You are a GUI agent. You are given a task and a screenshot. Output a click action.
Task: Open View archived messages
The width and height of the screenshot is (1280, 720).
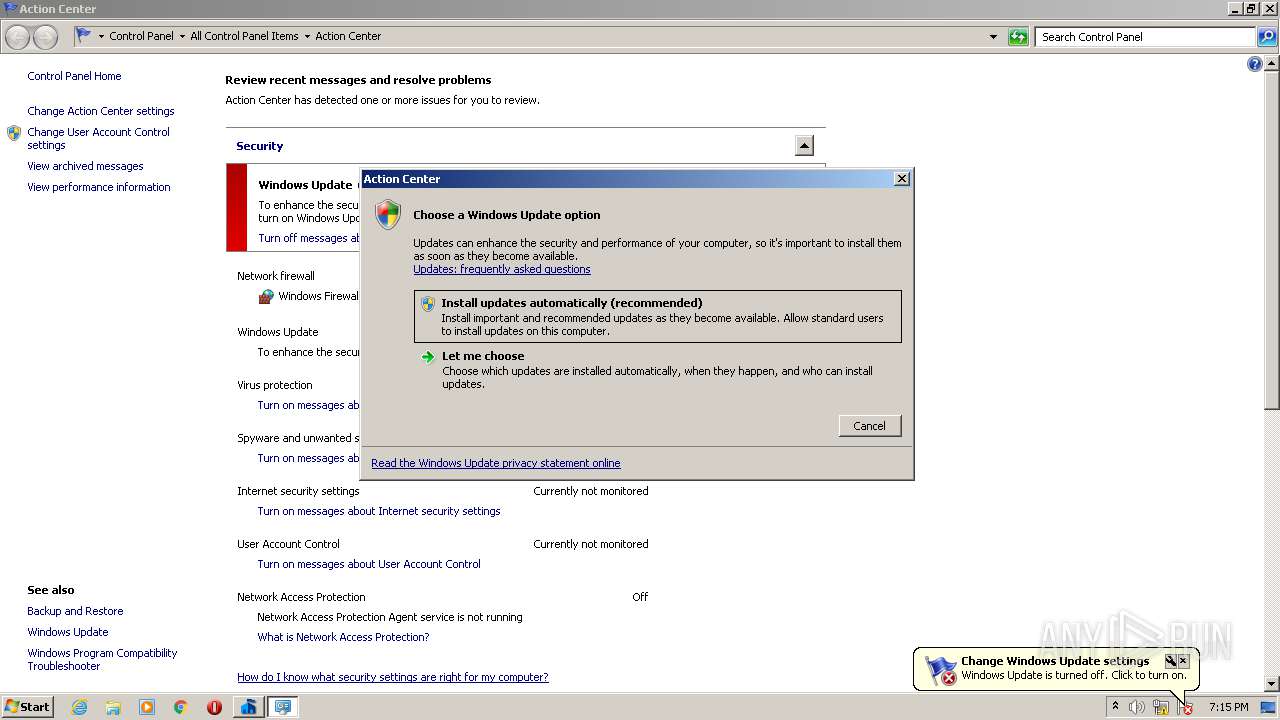coord(85,166)
